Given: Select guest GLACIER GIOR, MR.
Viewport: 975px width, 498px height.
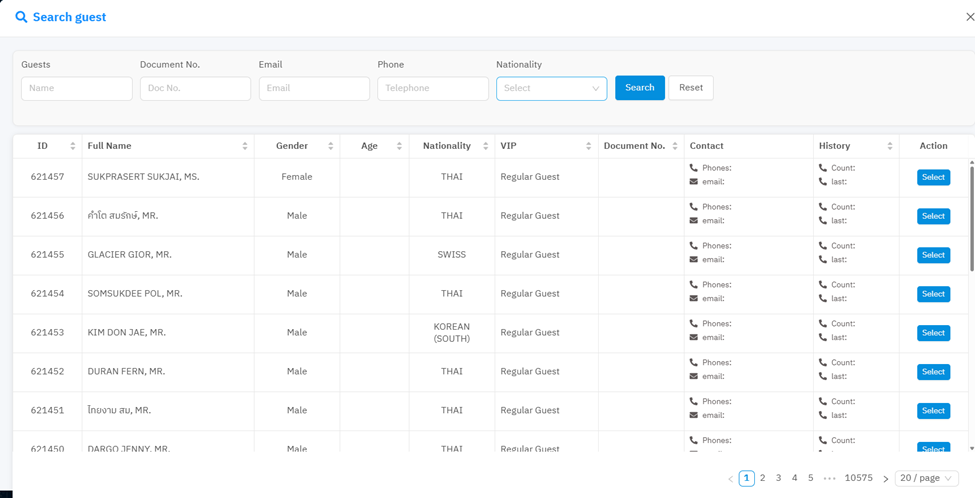Looking at the screenshot, I should click(x=933, y=255).
